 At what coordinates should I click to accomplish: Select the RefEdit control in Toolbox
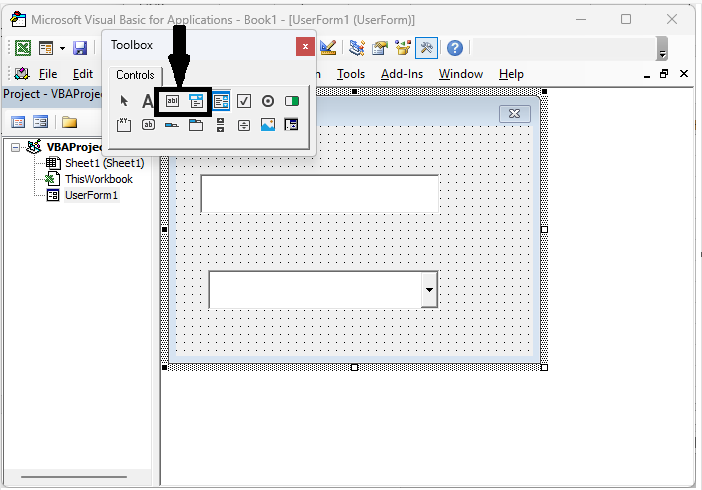(x=291, y=125)
